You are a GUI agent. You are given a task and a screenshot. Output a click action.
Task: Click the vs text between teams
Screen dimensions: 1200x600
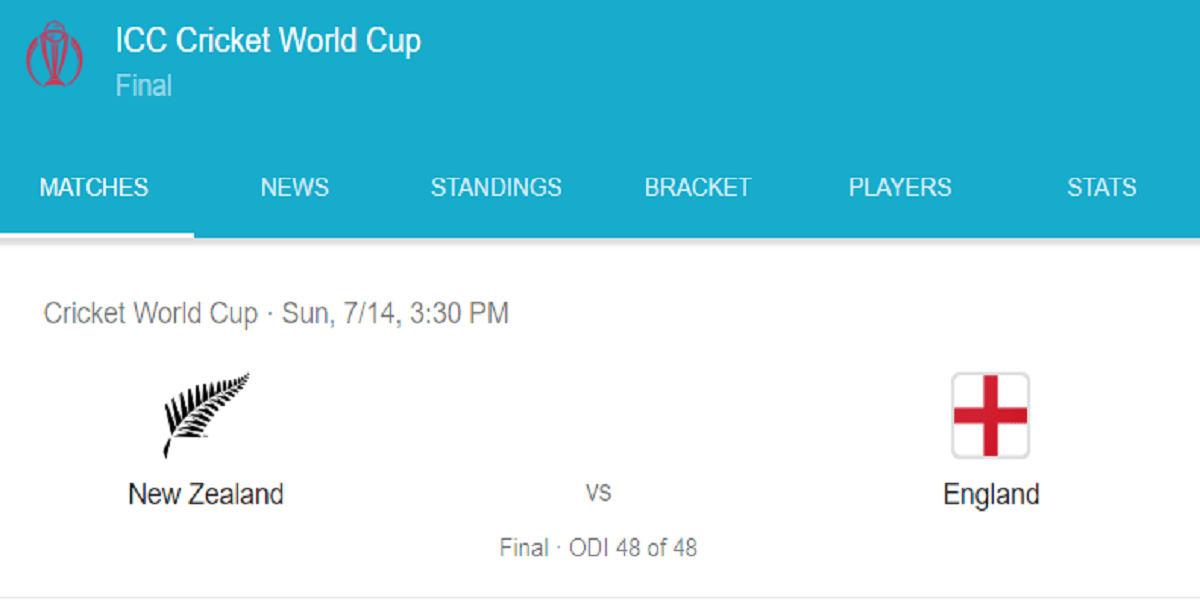[x=598, y=493]
